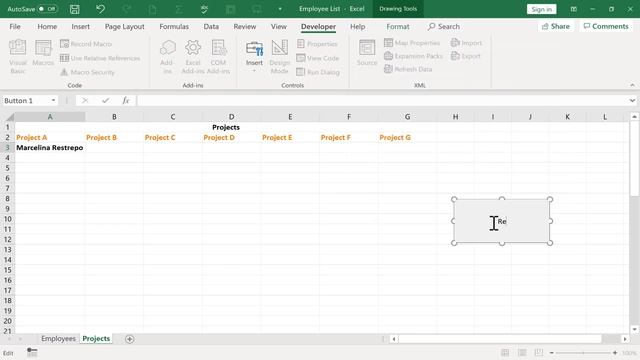Toggle AutoSave switch
Viewport: 640px width, 360px height.
48,9
